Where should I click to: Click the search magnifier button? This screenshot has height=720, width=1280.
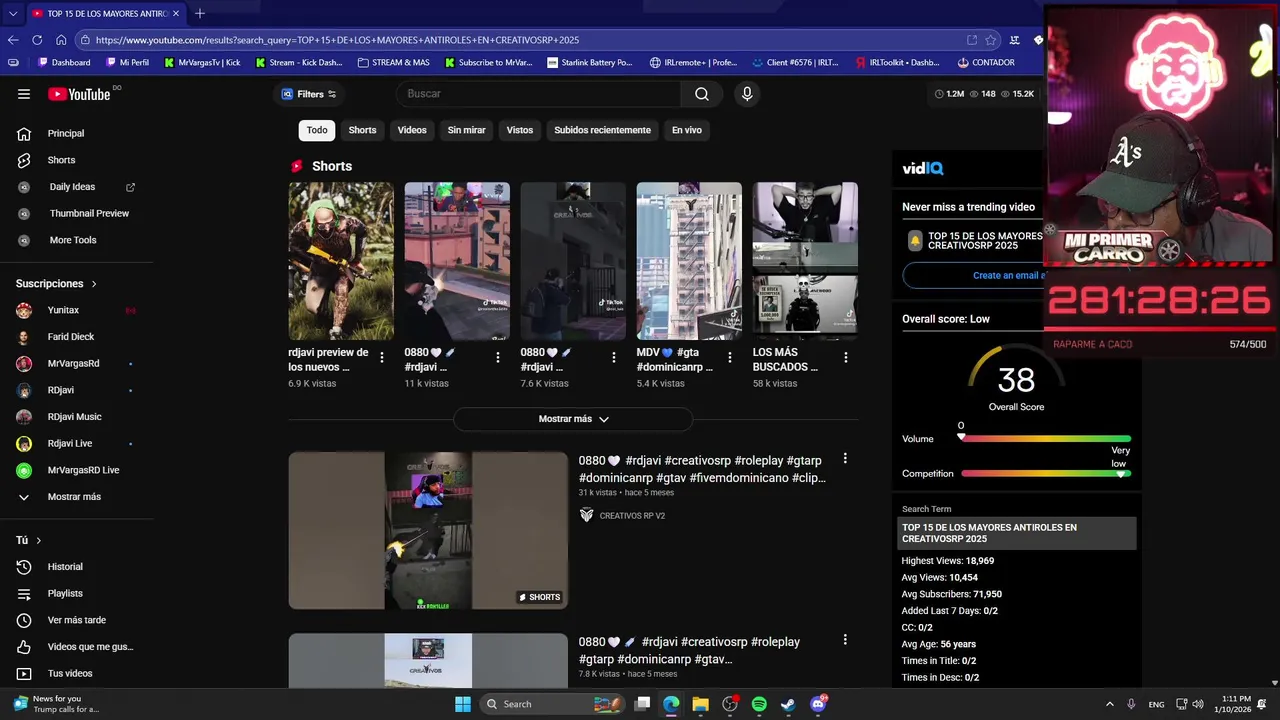pos(702,94)
